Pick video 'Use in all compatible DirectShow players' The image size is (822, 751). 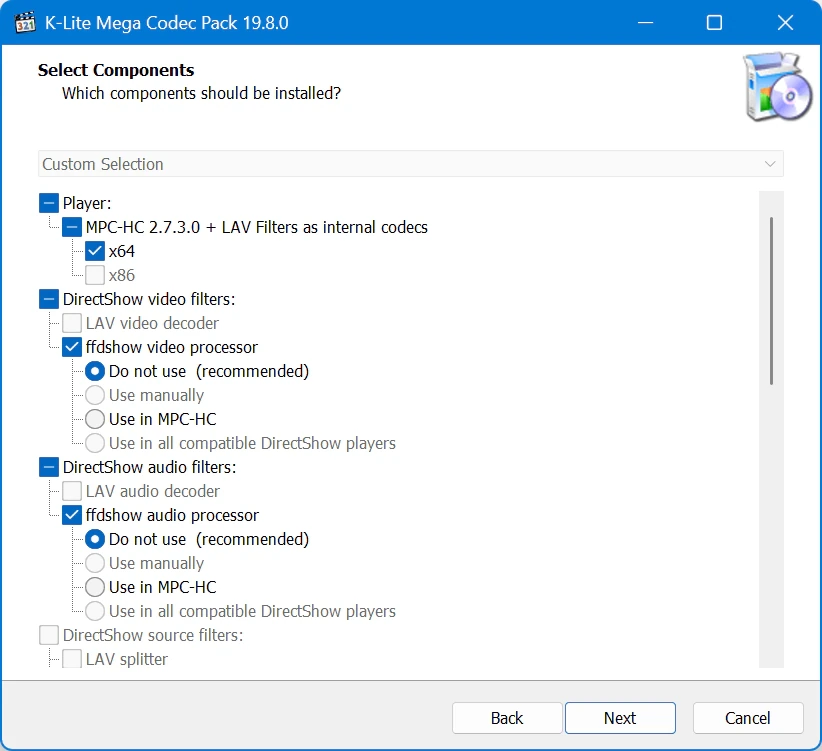pyautogui.click(x=95, y=443)
